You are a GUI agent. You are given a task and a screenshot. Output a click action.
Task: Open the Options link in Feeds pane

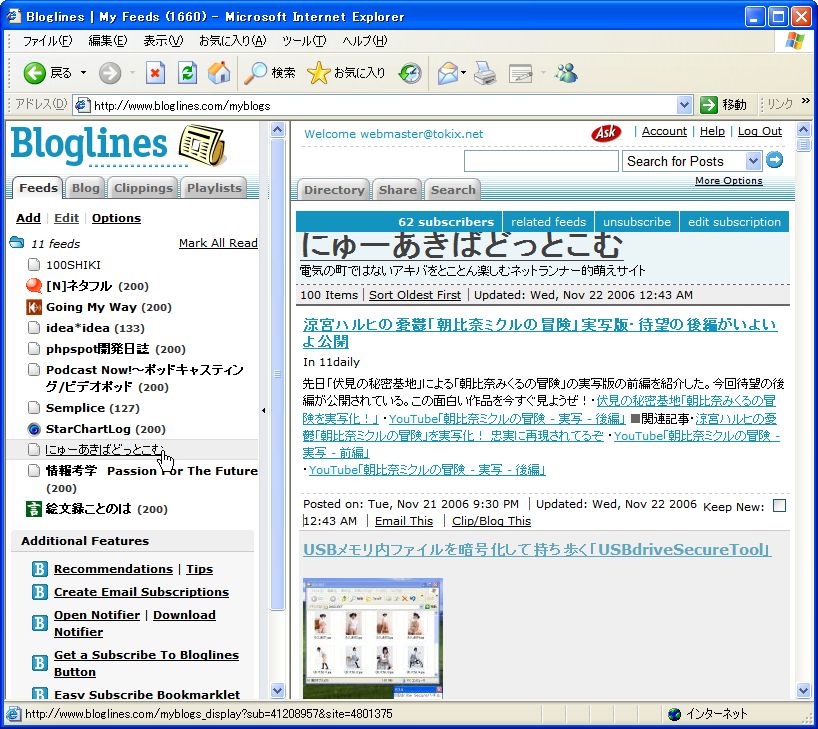pos(116,218)
